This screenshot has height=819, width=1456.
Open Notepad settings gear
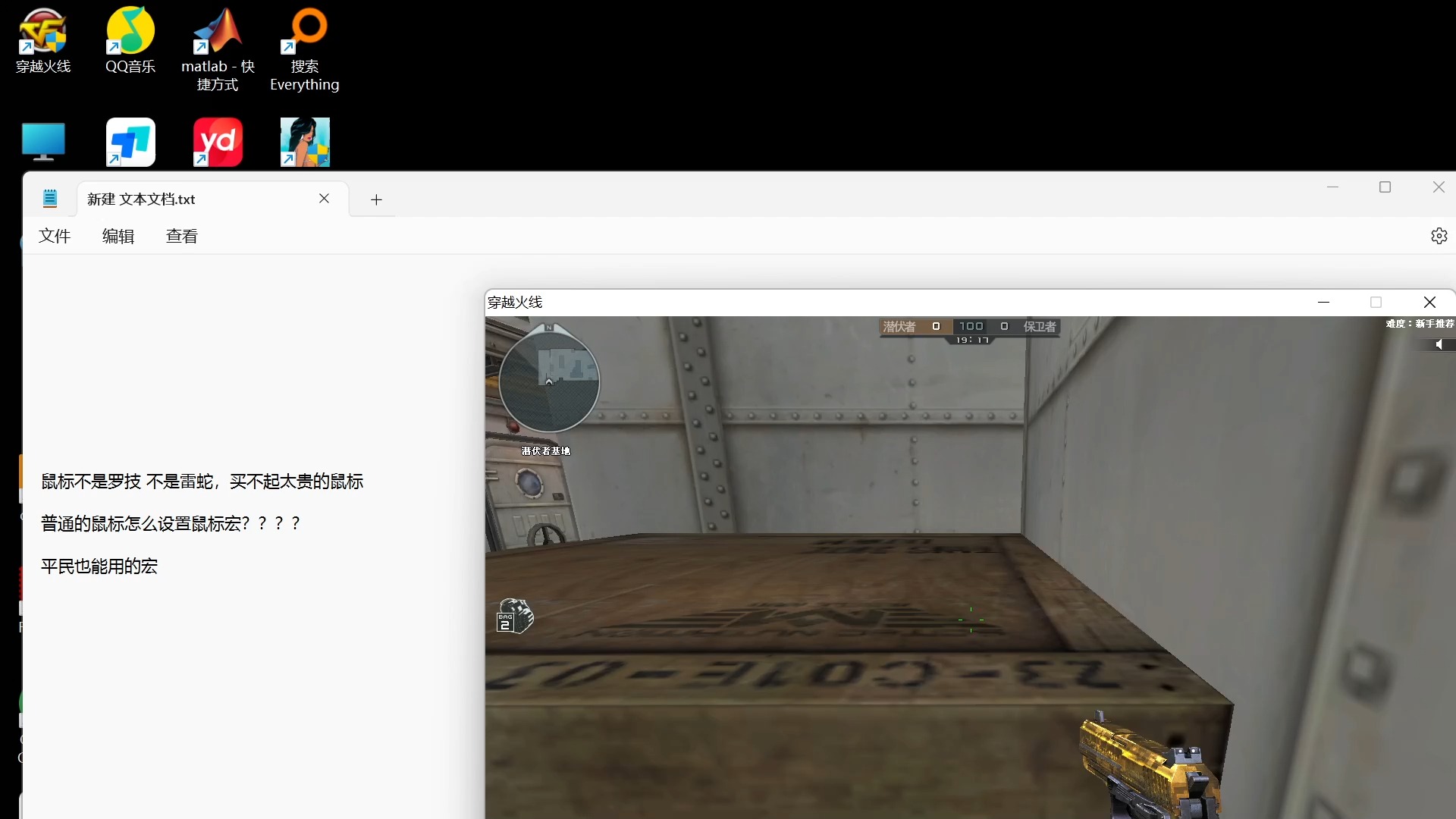[1439, 236]
